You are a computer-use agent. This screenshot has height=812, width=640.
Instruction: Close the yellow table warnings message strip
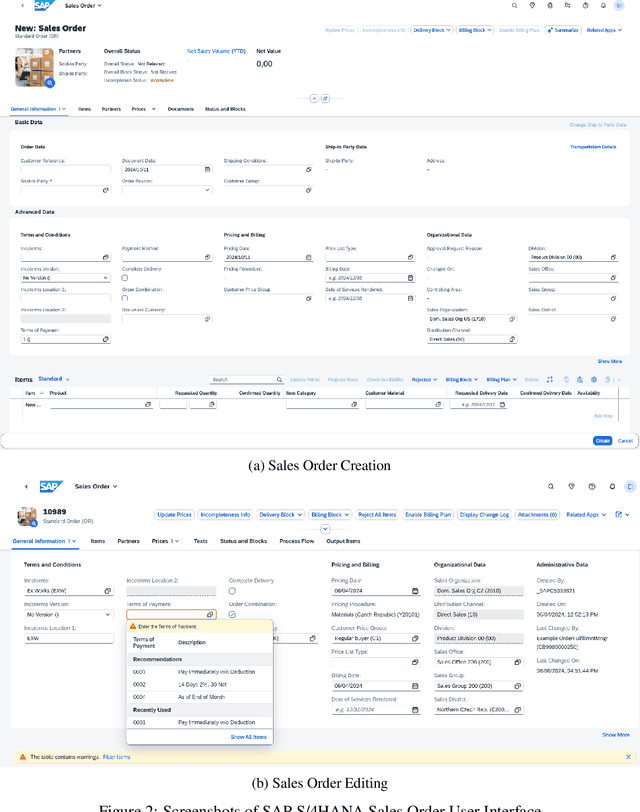(628, 757)
